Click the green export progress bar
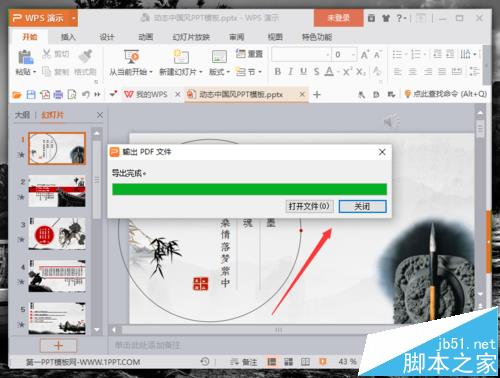The height and width of the screenshot is (378, 500). (x=249, y=189)
